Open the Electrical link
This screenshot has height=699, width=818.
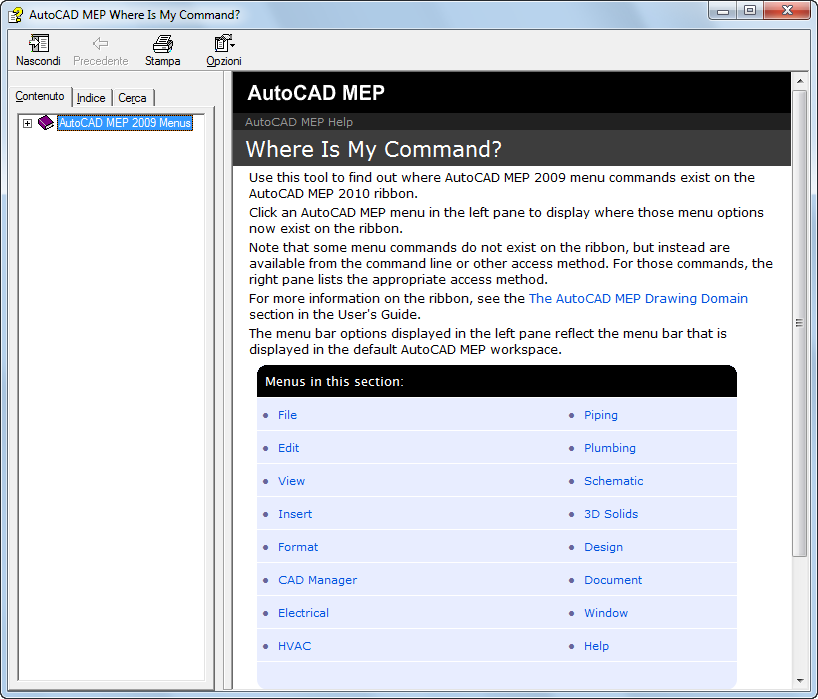tap(304, 613)
